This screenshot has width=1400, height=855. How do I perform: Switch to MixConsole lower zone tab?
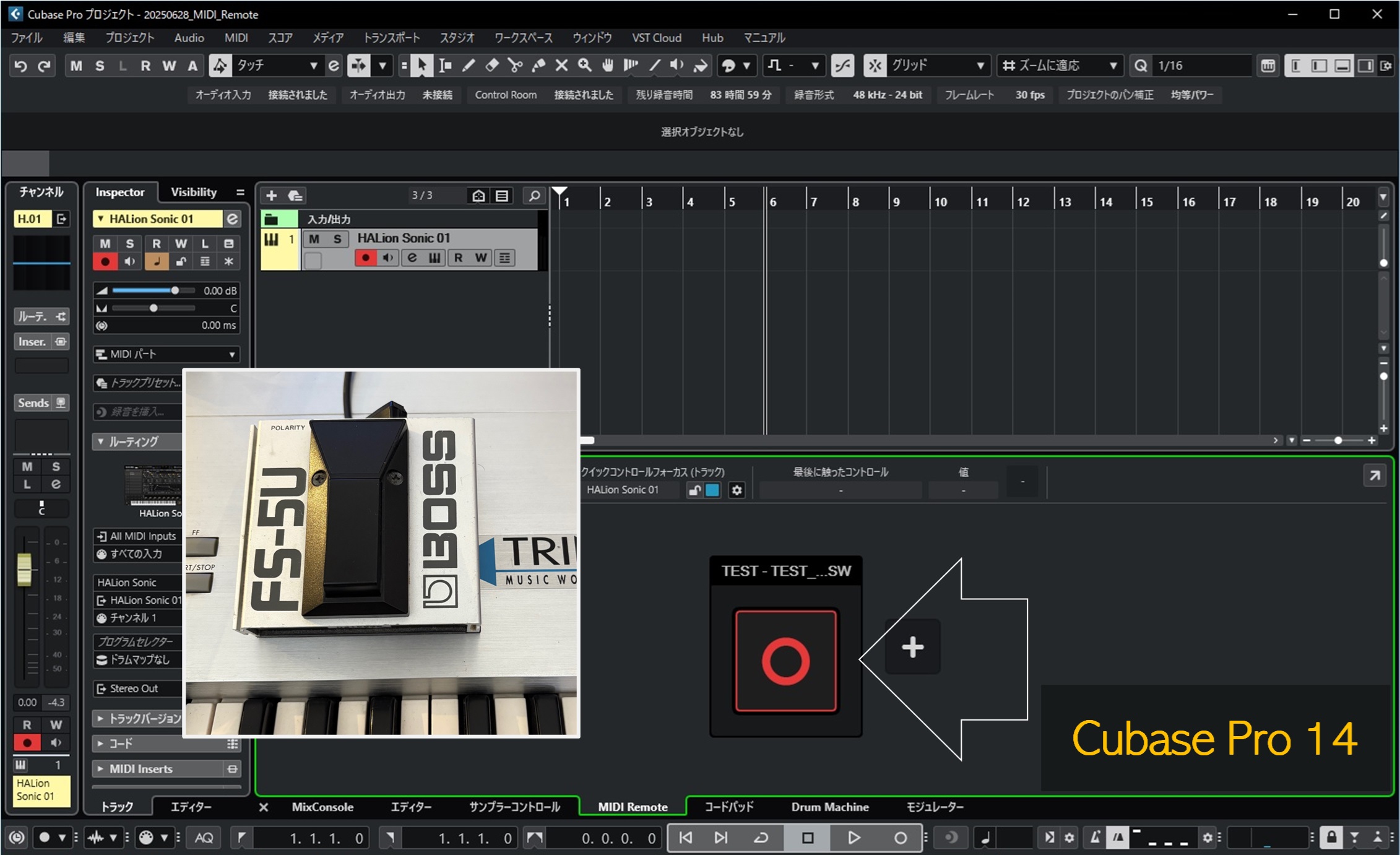coord(322,807)
